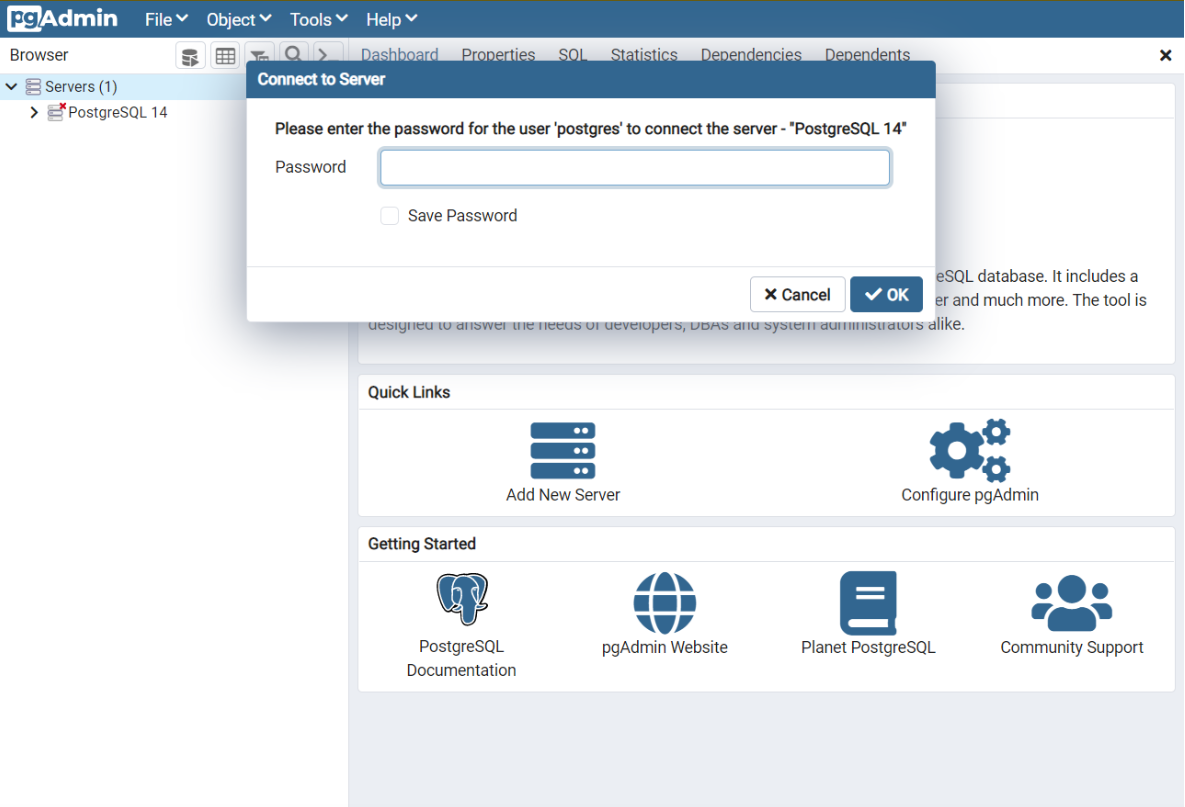
Task: Click the Add New Server icon
Action: pyautogui.click(x=563, y=450)
